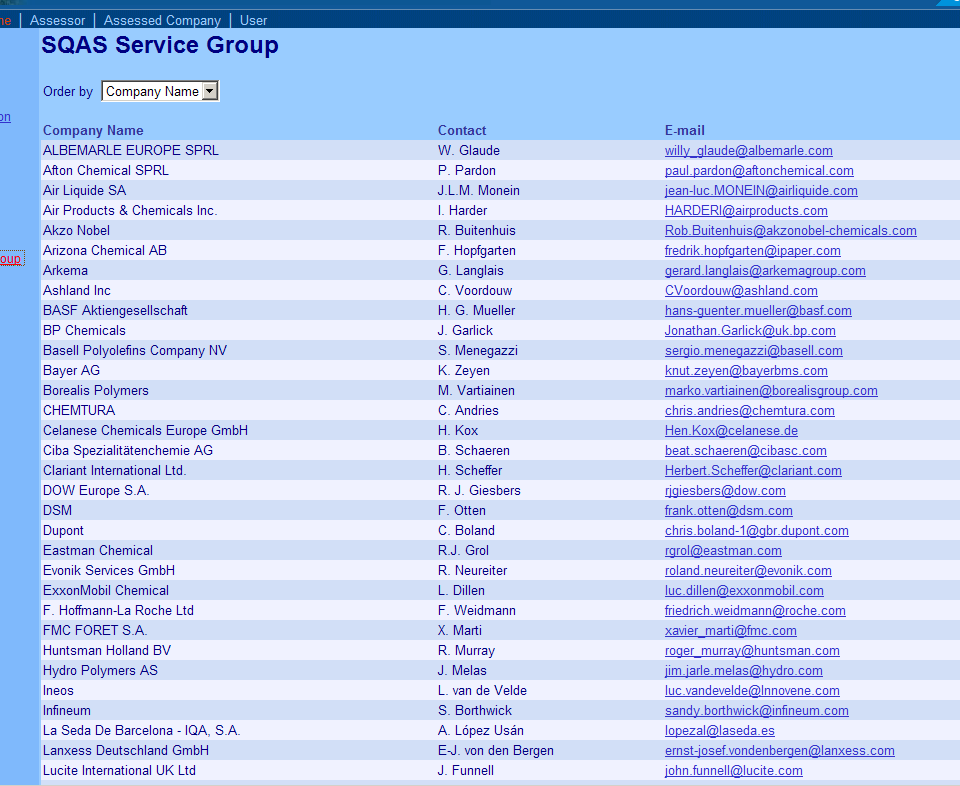Select Bayer AG company name

click(71, 370)
